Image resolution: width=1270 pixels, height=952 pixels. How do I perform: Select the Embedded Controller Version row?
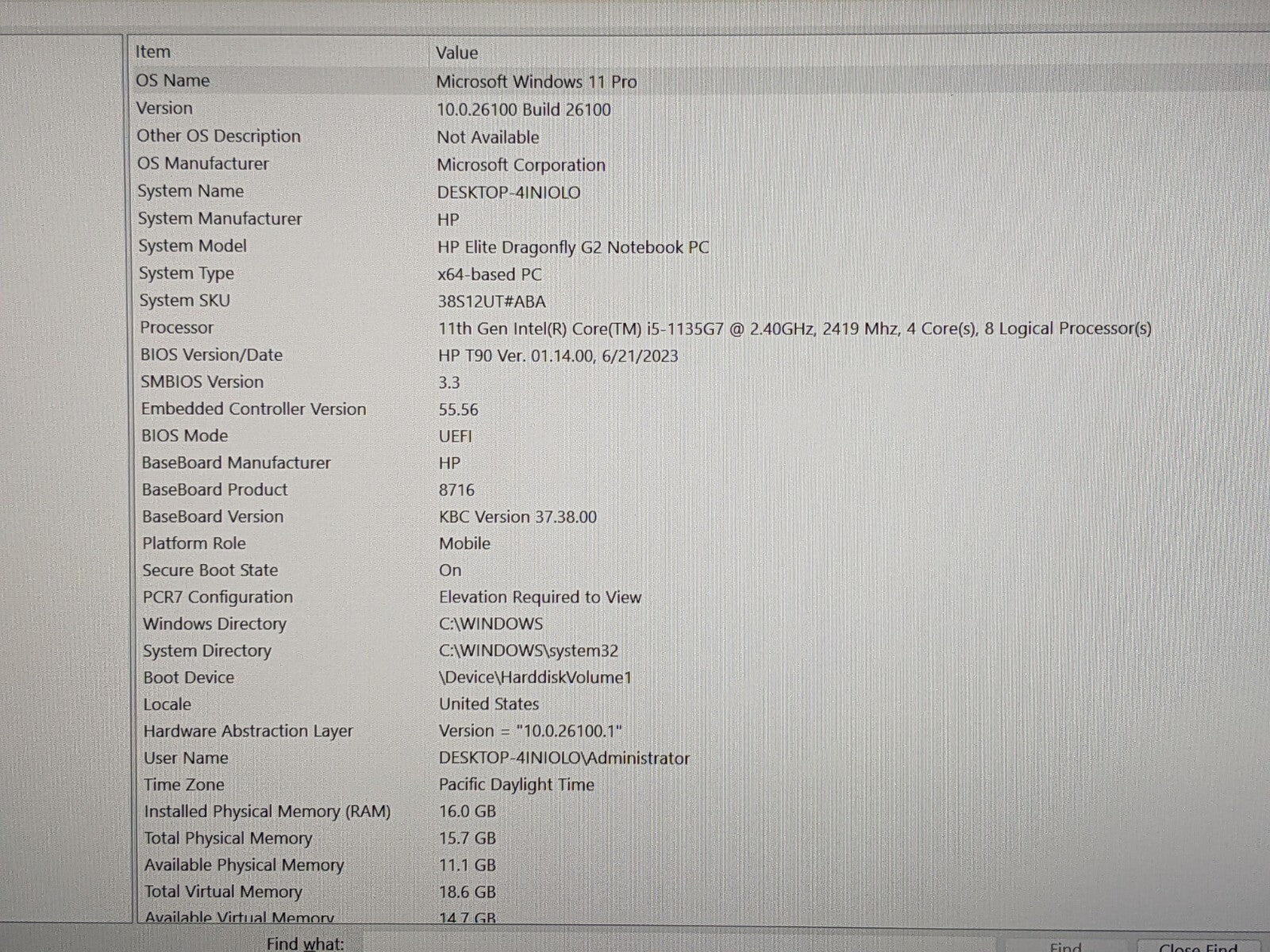click(253, 409)
